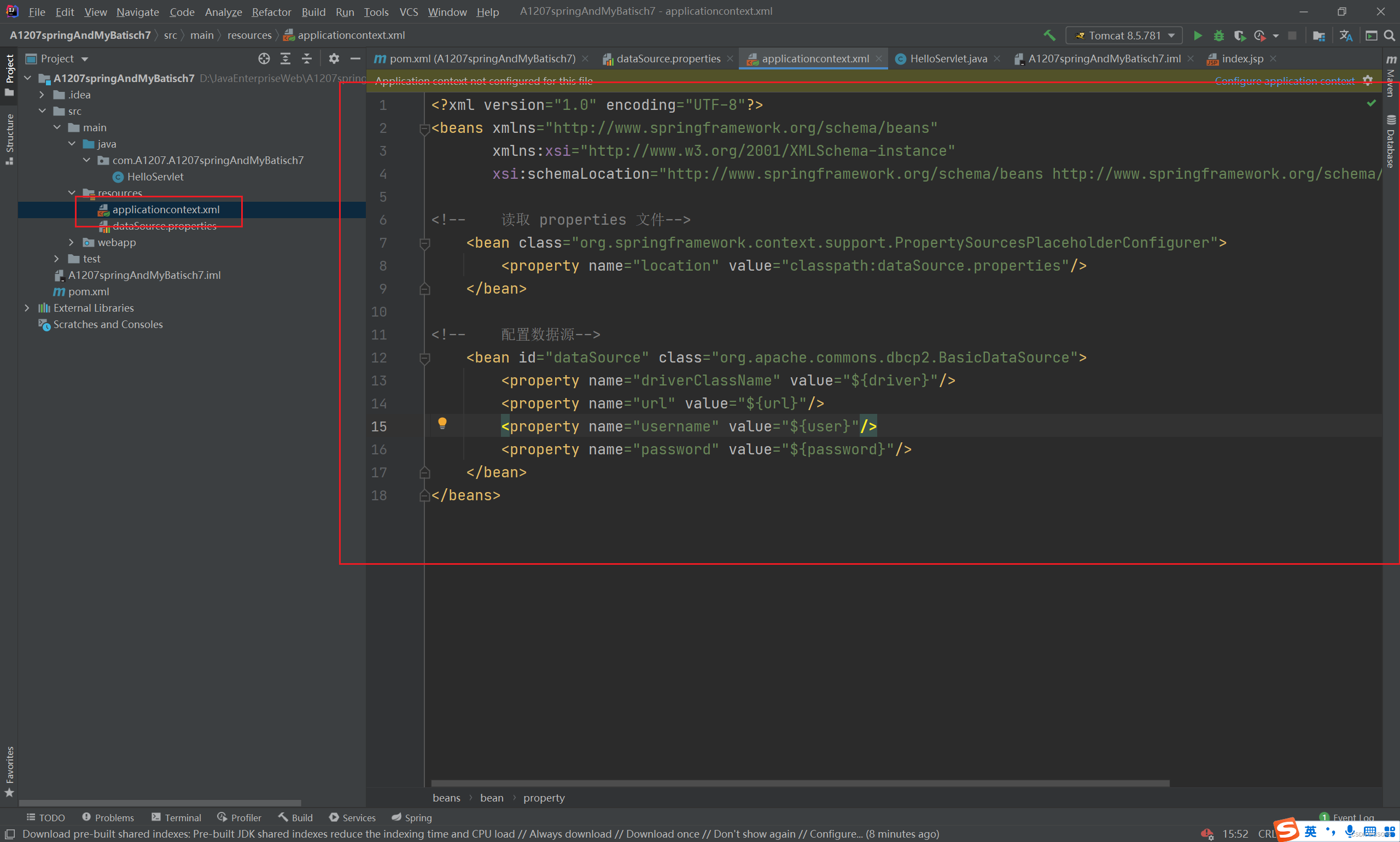Expand the test folder in project tree
The image size is (1400, 842).
(x=57, y=258)
